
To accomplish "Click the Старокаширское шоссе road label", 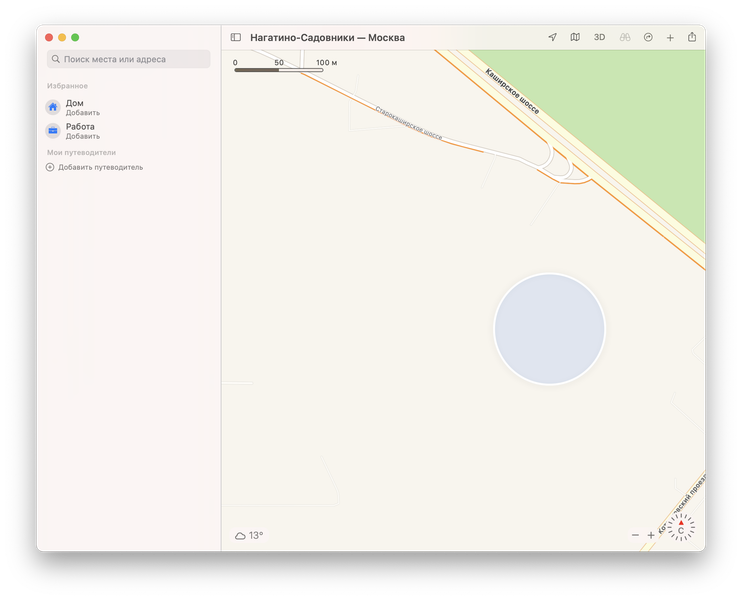I will click(408, 123).
